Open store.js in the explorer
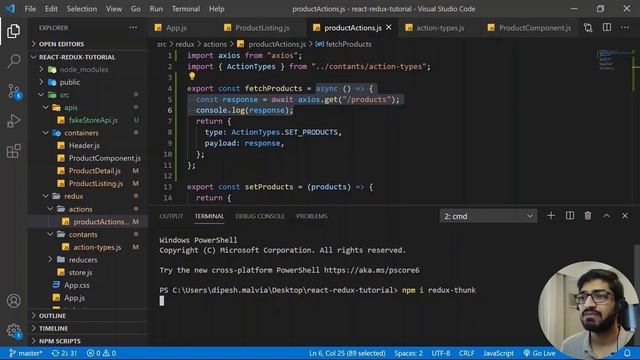The height and width of the screenshot is (360, 640). click(x=88, y=272)
